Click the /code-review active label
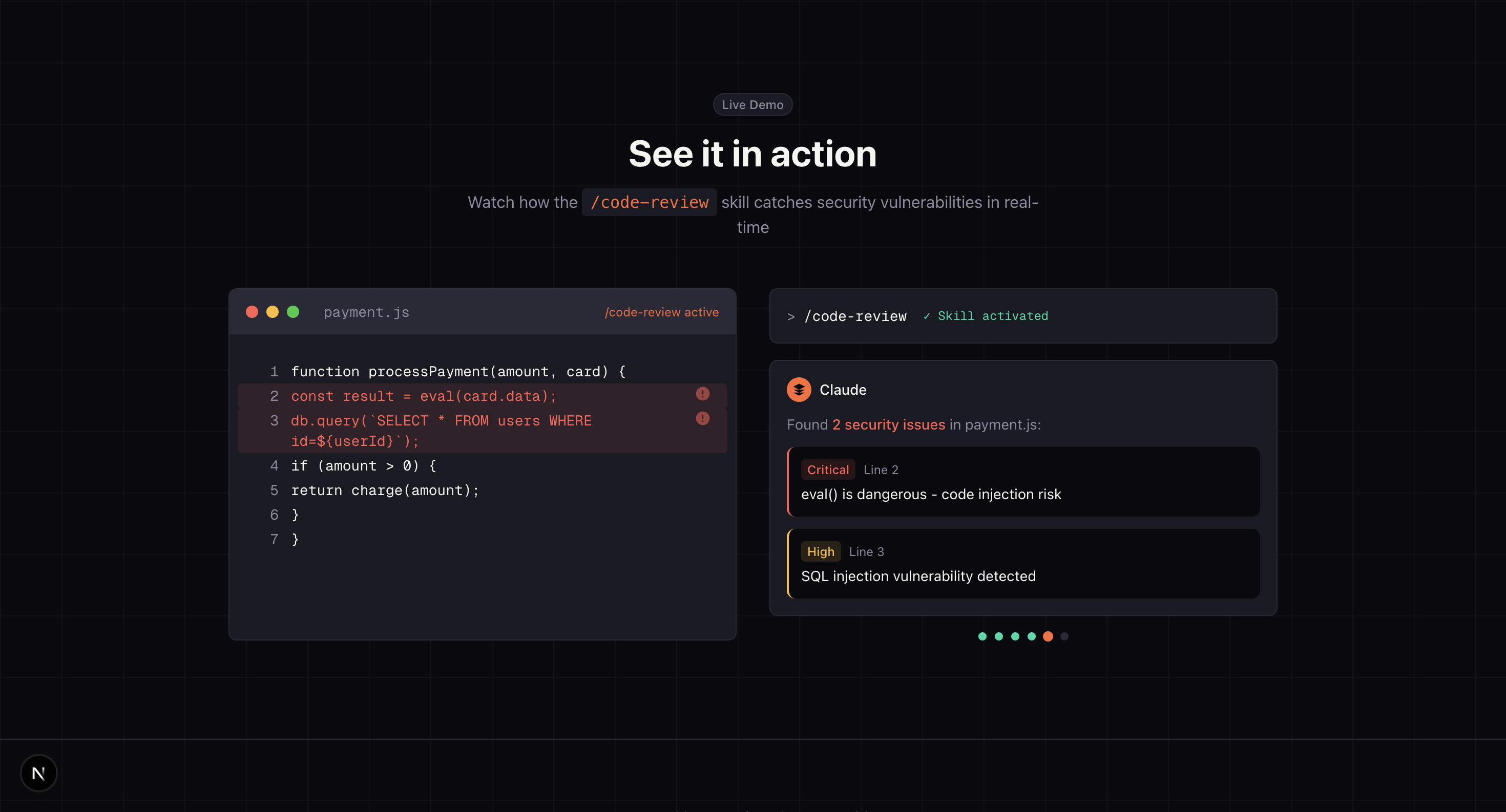Screen dimensions: 1506x812 [x=661, y=312]
